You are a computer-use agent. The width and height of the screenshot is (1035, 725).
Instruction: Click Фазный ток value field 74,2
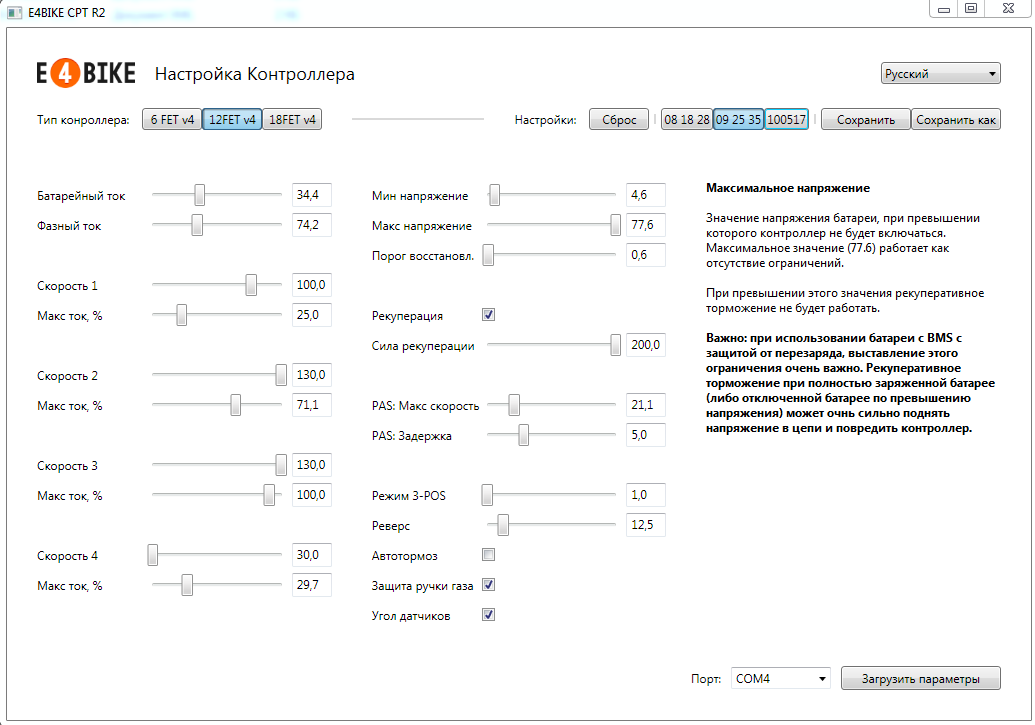pyautogui.click(x=312, y=224)
